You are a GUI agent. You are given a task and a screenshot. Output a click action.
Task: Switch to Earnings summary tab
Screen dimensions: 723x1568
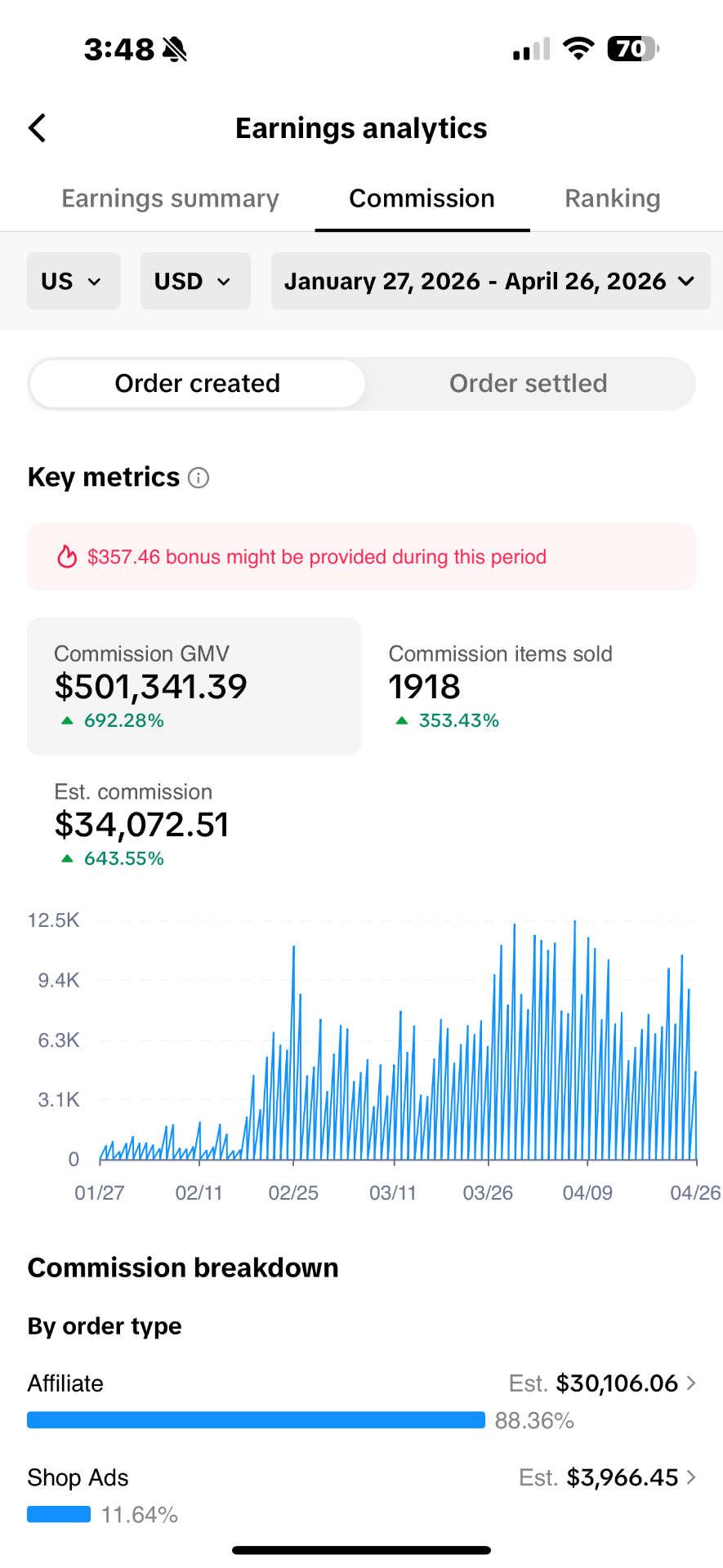click(170, 198)
